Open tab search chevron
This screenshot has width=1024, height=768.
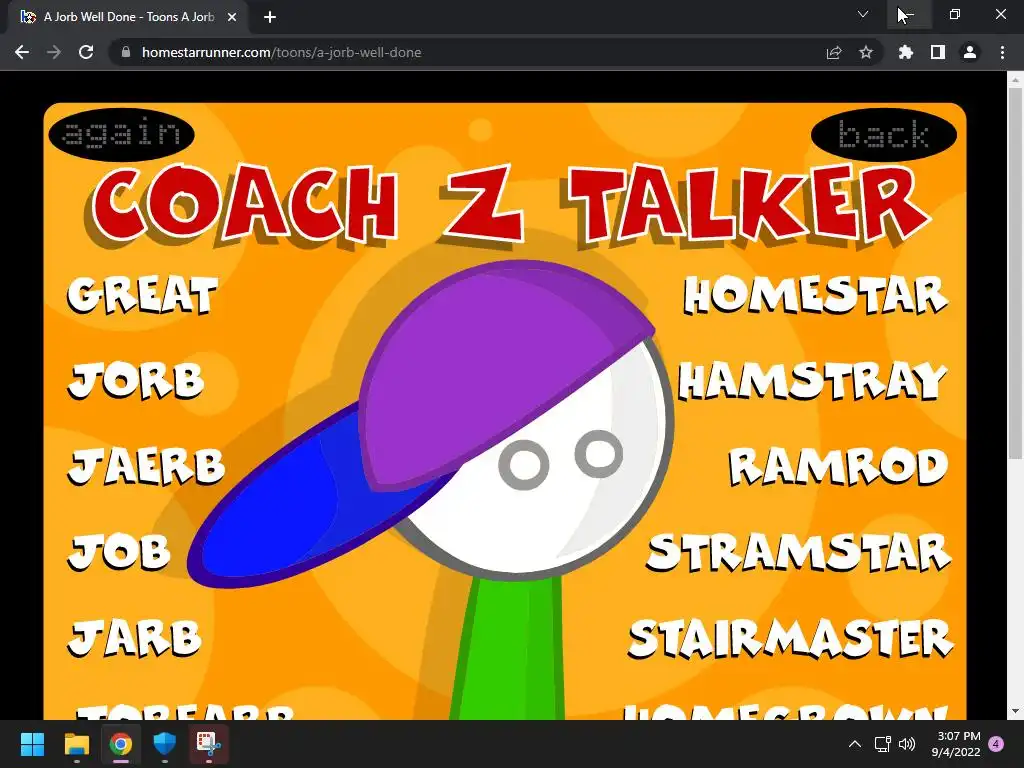pyautogui.click(x=863, y=14)
